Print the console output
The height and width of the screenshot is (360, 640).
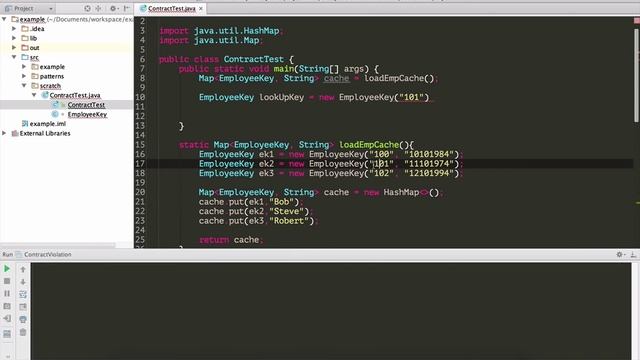pyautogui.click(x=23, y=319)
